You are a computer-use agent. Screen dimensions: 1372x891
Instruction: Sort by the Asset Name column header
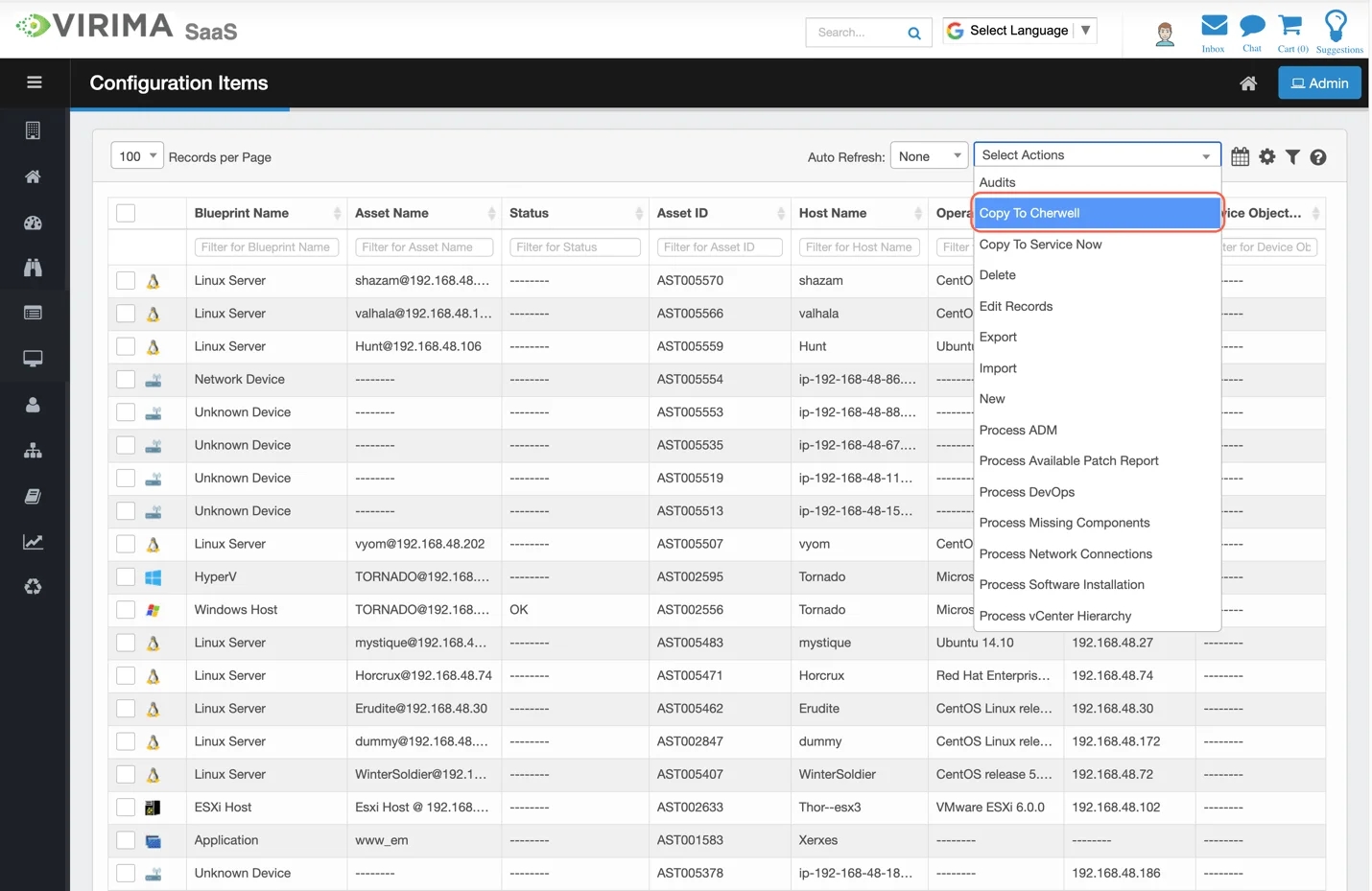click(392, 213)
